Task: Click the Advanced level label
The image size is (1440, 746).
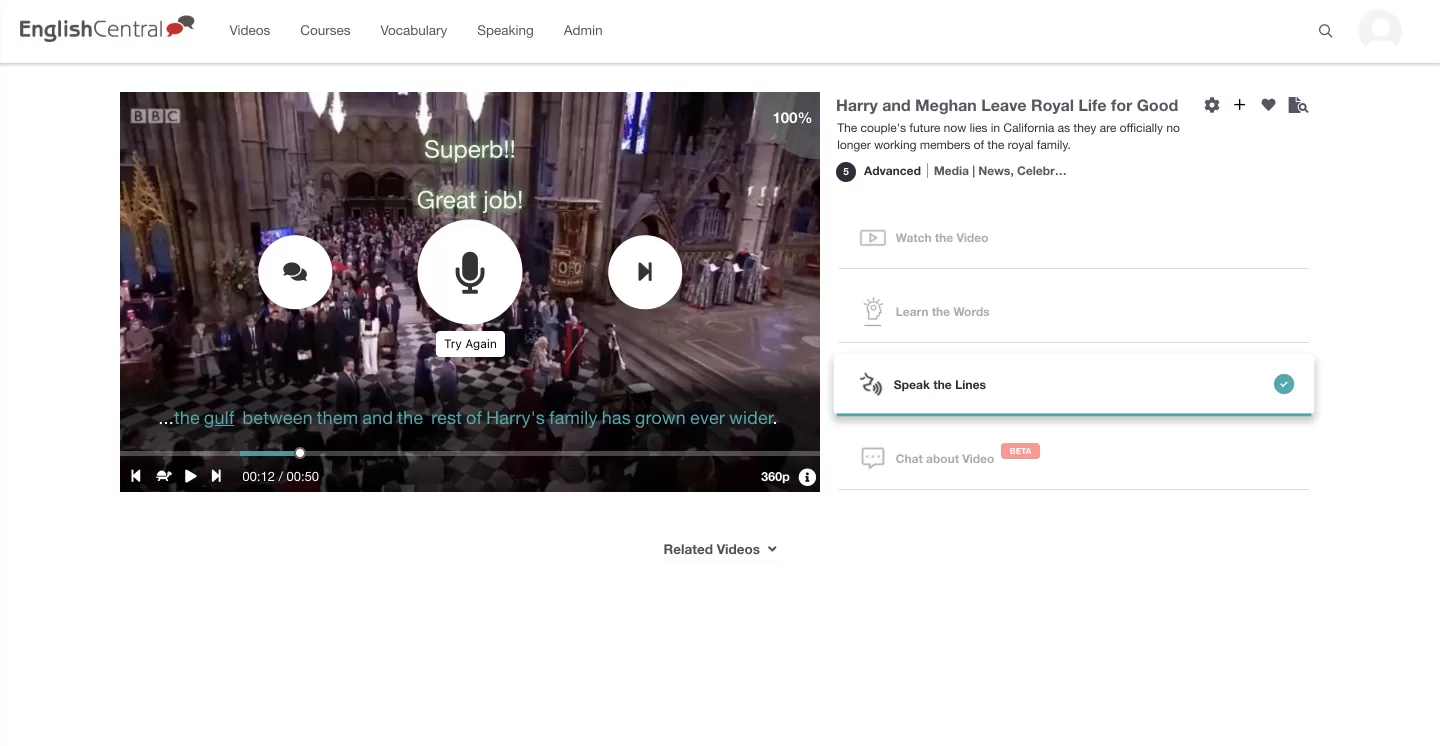Action: [892, 171]
